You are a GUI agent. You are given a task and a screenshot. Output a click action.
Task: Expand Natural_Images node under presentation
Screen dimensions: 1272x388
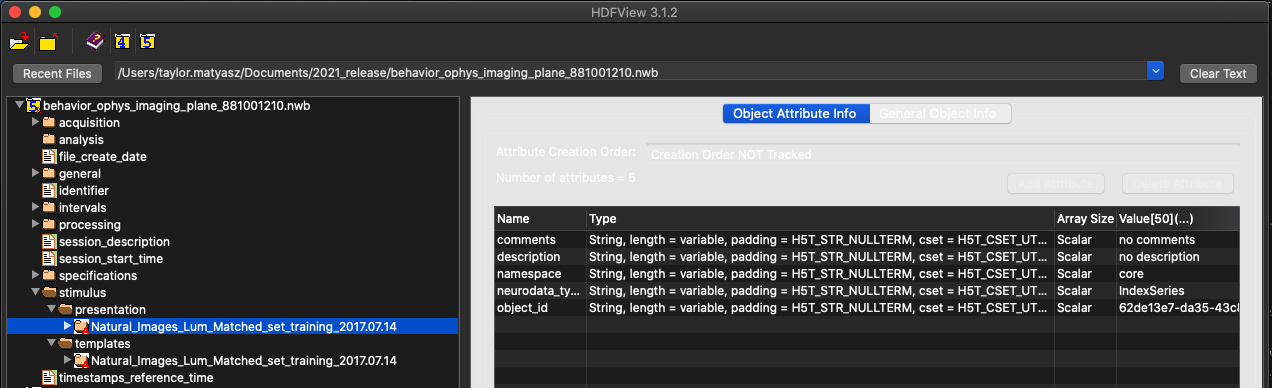pos(68,326)
